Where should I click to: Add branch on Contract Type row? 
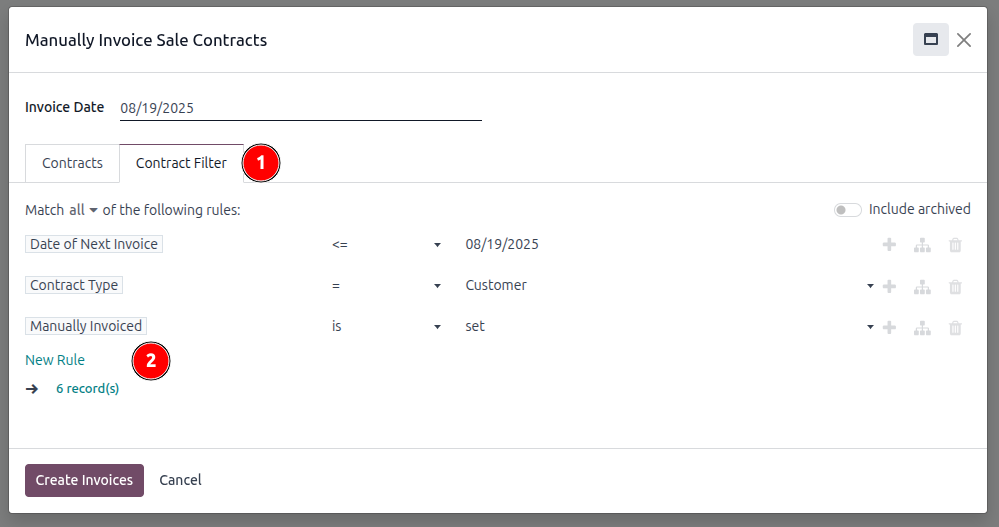point(922,287)
